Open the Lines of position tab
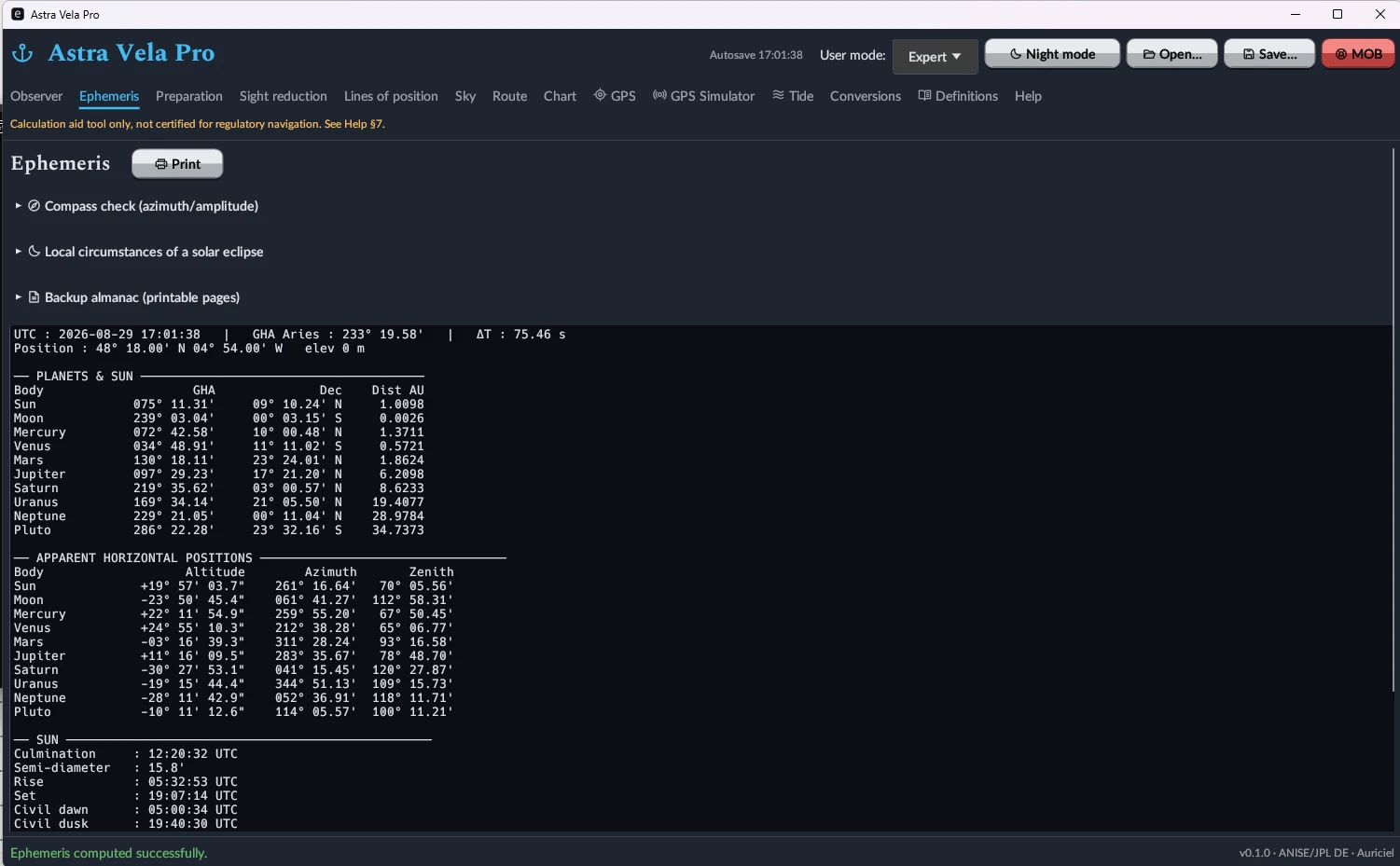The width and height of the screenshot is (1400, 866). tap(391, 96)
